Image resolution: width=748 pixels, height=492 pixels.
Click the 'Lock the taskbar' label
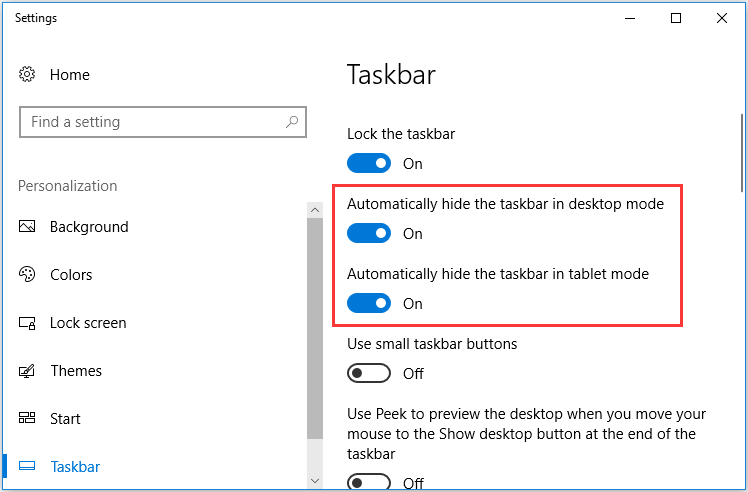tap(401, 134)
